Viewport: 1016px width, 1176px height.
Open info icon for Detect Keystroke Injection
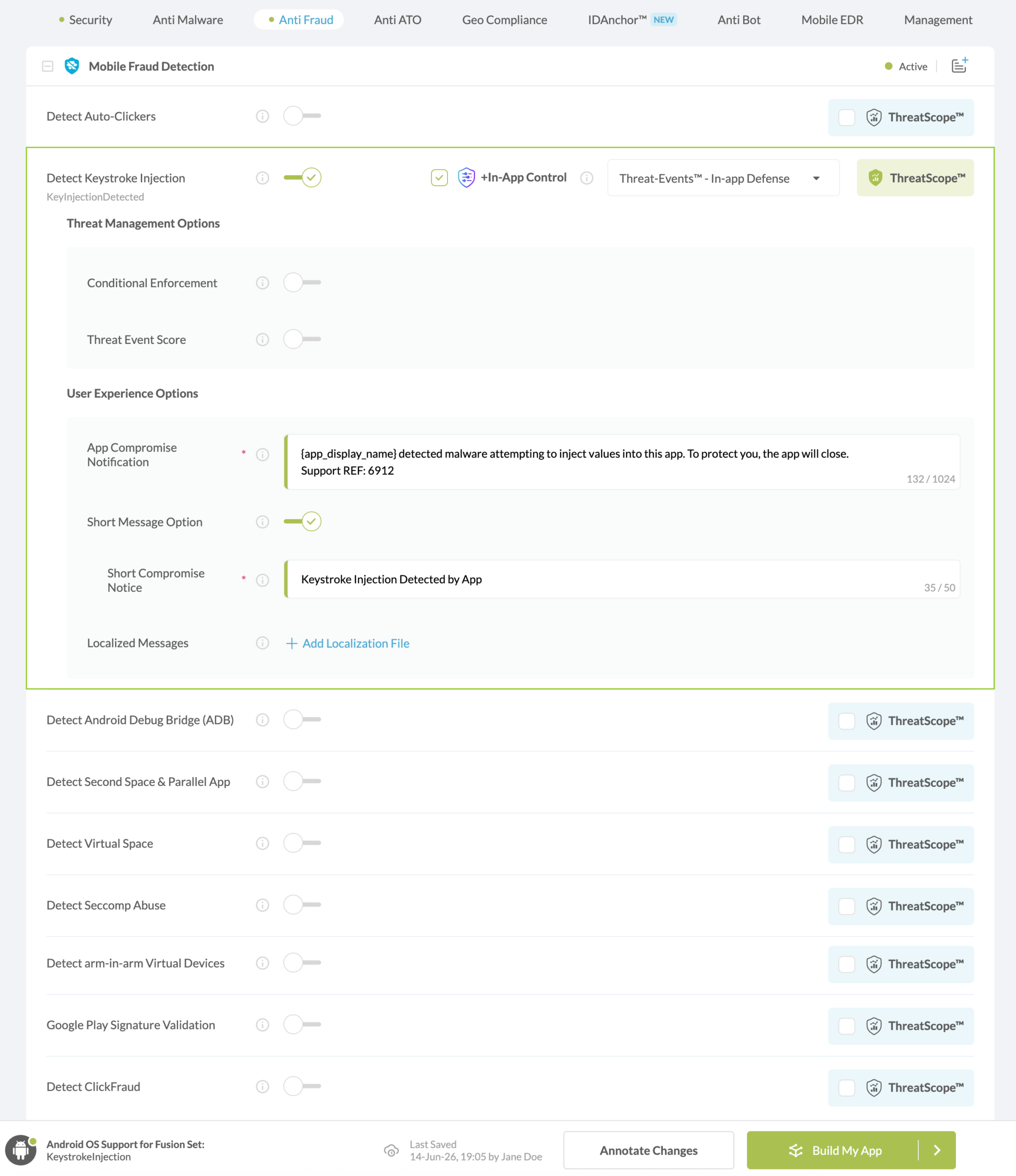point(262,178)
